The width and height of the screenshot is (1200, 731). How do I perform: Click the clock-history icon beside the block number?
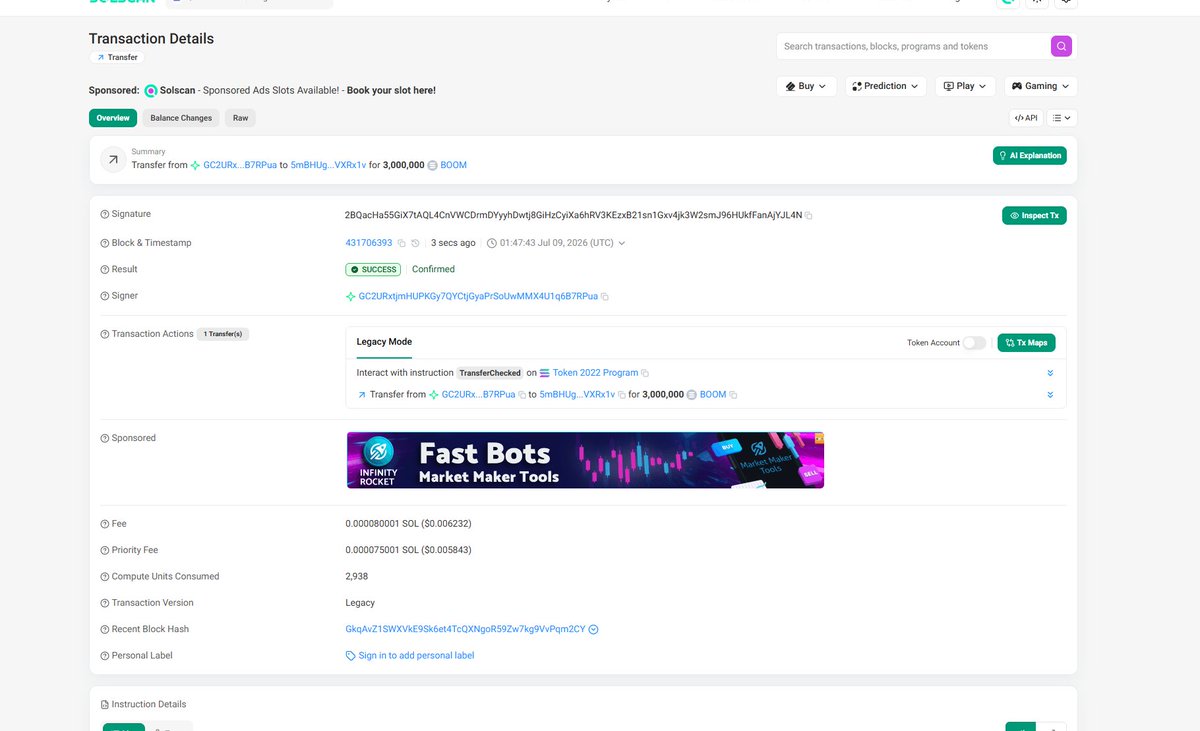pos(415,243)
